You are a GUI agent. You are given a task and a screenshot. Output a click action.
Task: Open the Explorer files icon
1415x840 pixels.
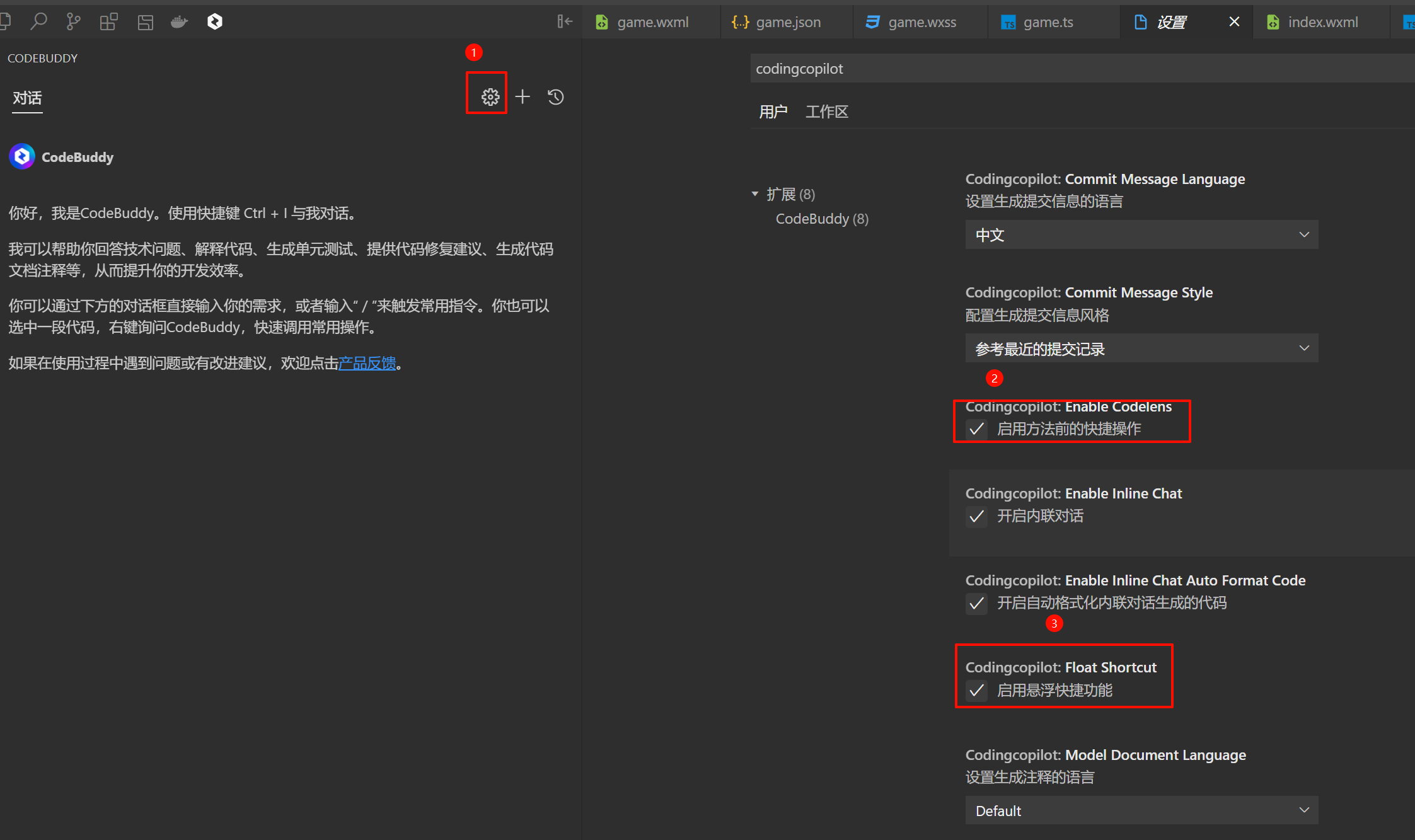(x=5, y=22)
